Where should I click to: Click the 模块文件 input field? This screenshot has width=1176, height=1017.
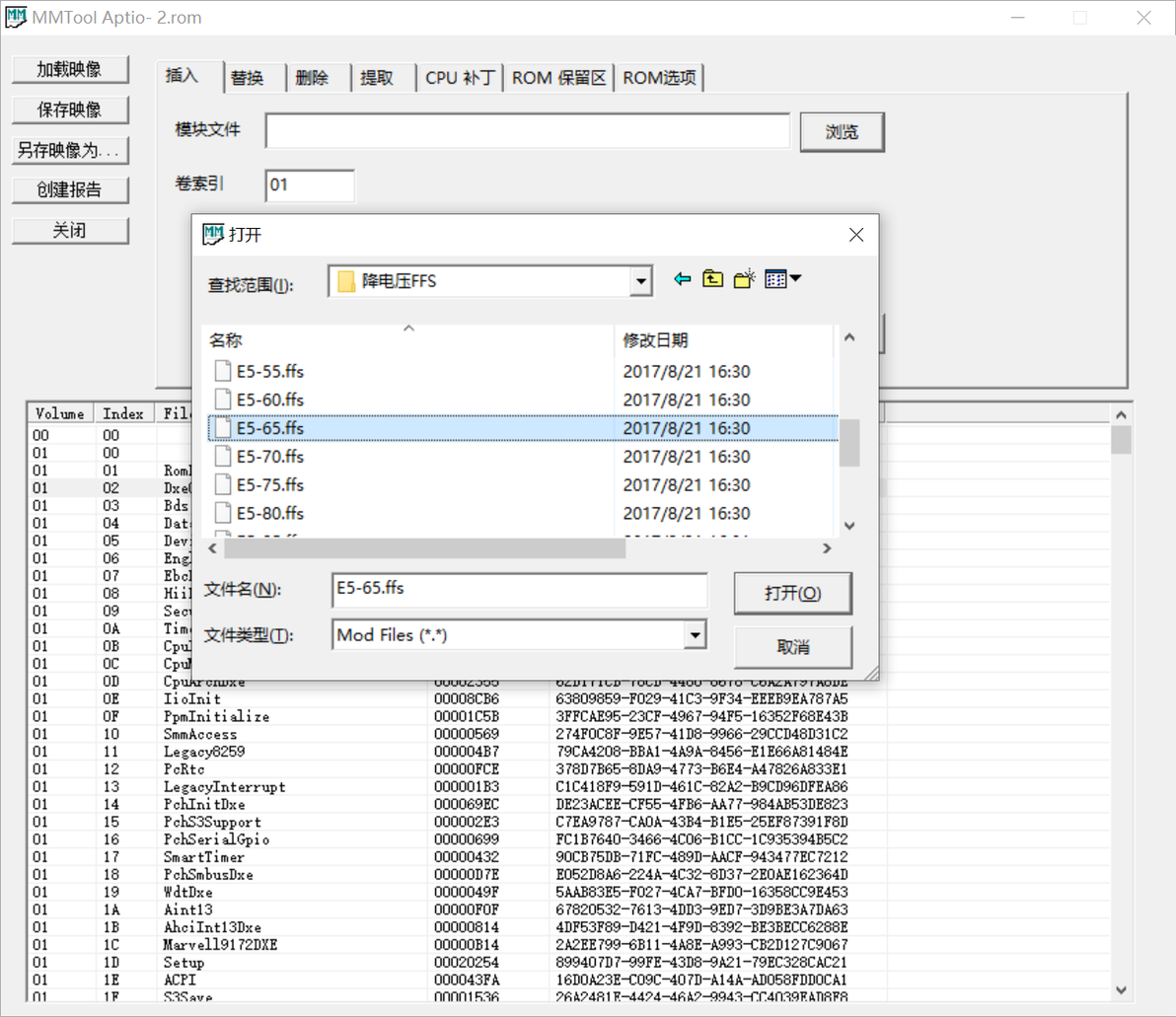527,131
